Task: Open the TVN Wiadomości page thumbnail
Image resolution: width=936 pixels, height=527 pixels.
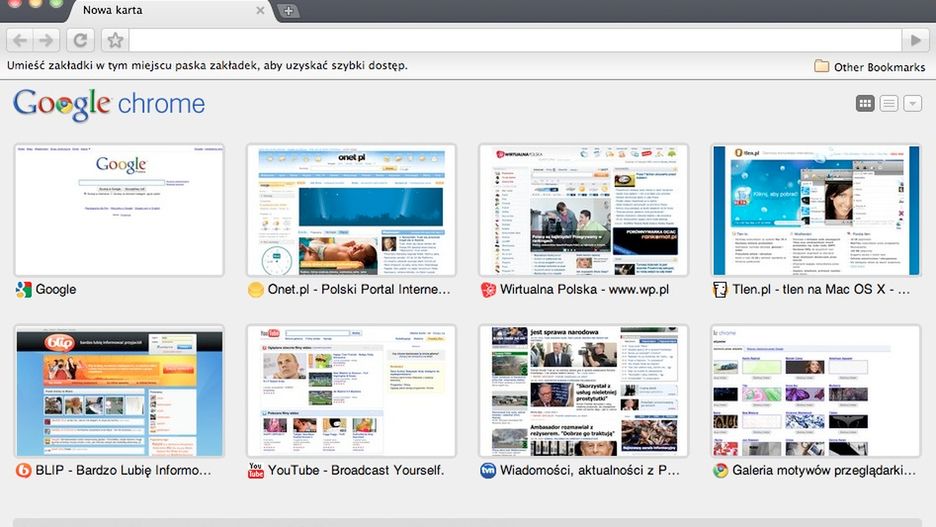Action: point(583,391)
